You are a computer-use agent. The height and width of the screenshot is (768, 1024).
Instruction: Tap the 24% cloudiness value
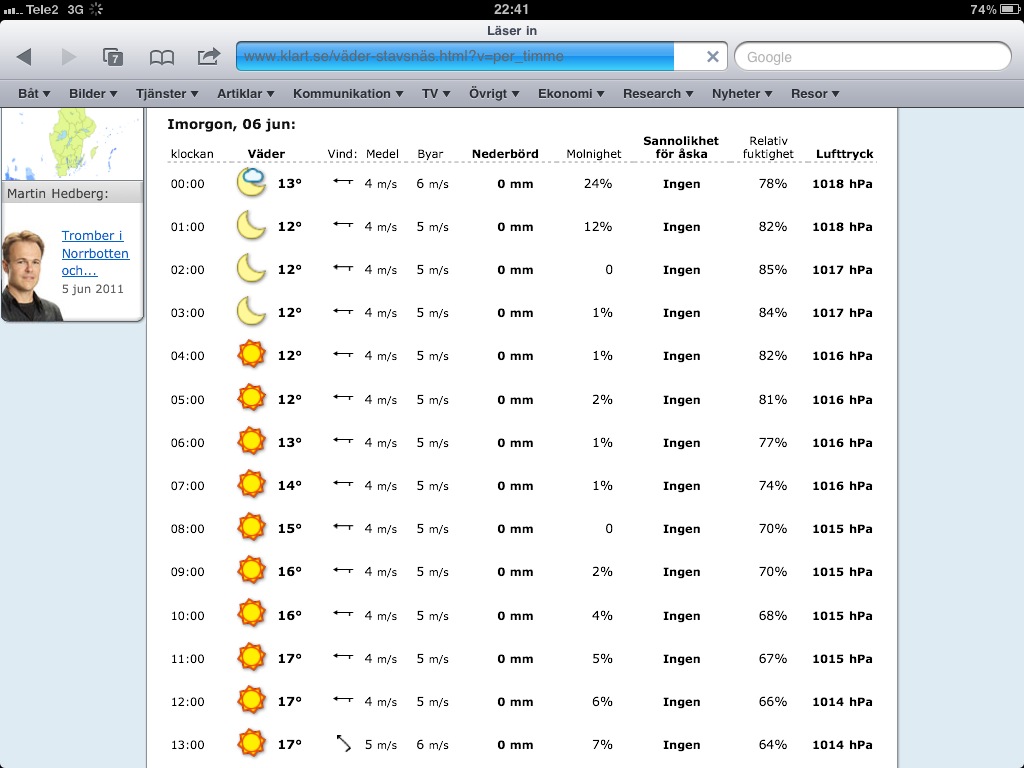598,184
